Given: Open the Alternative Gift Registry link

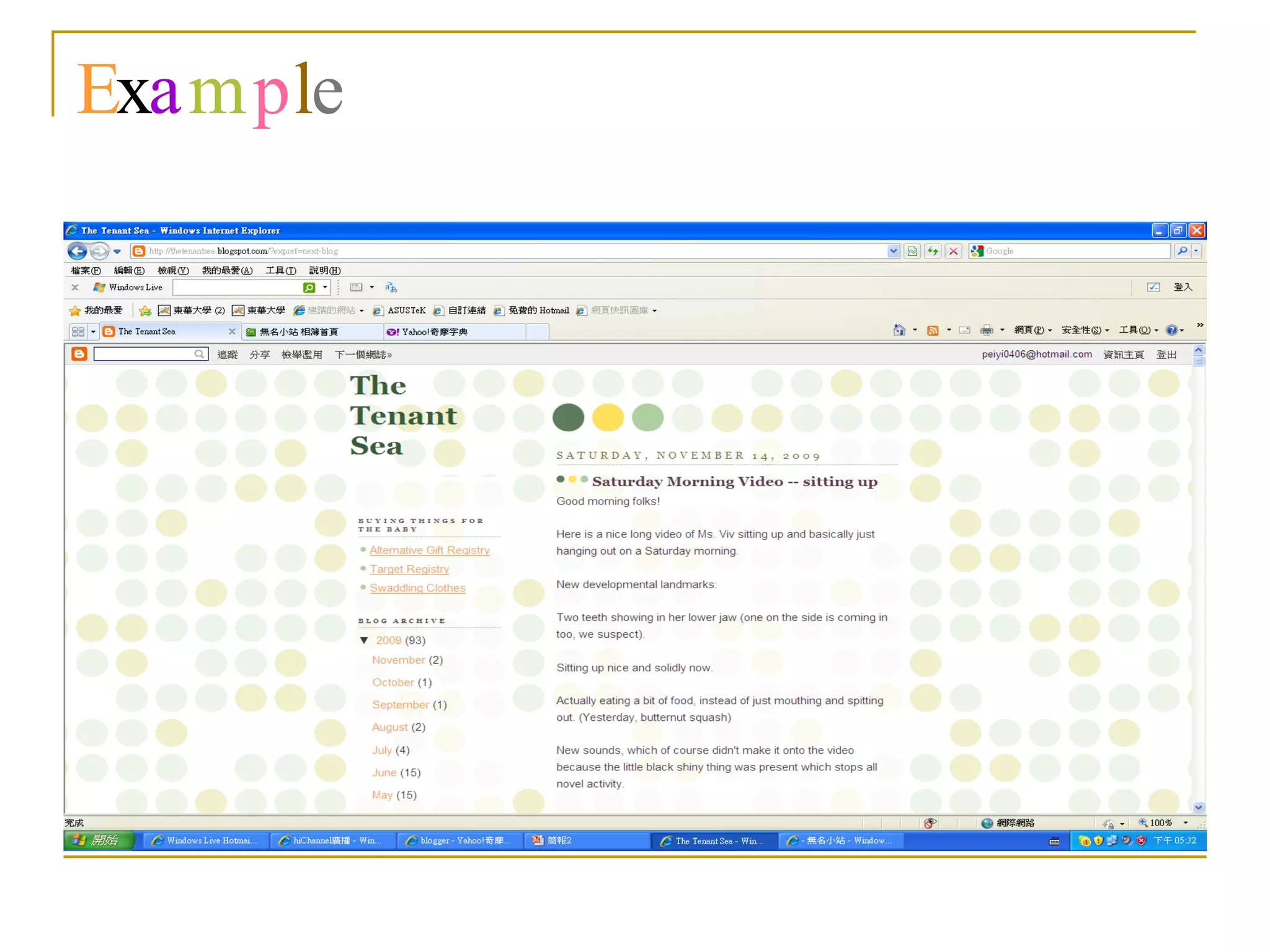Looking at the screenshot, I should tap(429, 550).
